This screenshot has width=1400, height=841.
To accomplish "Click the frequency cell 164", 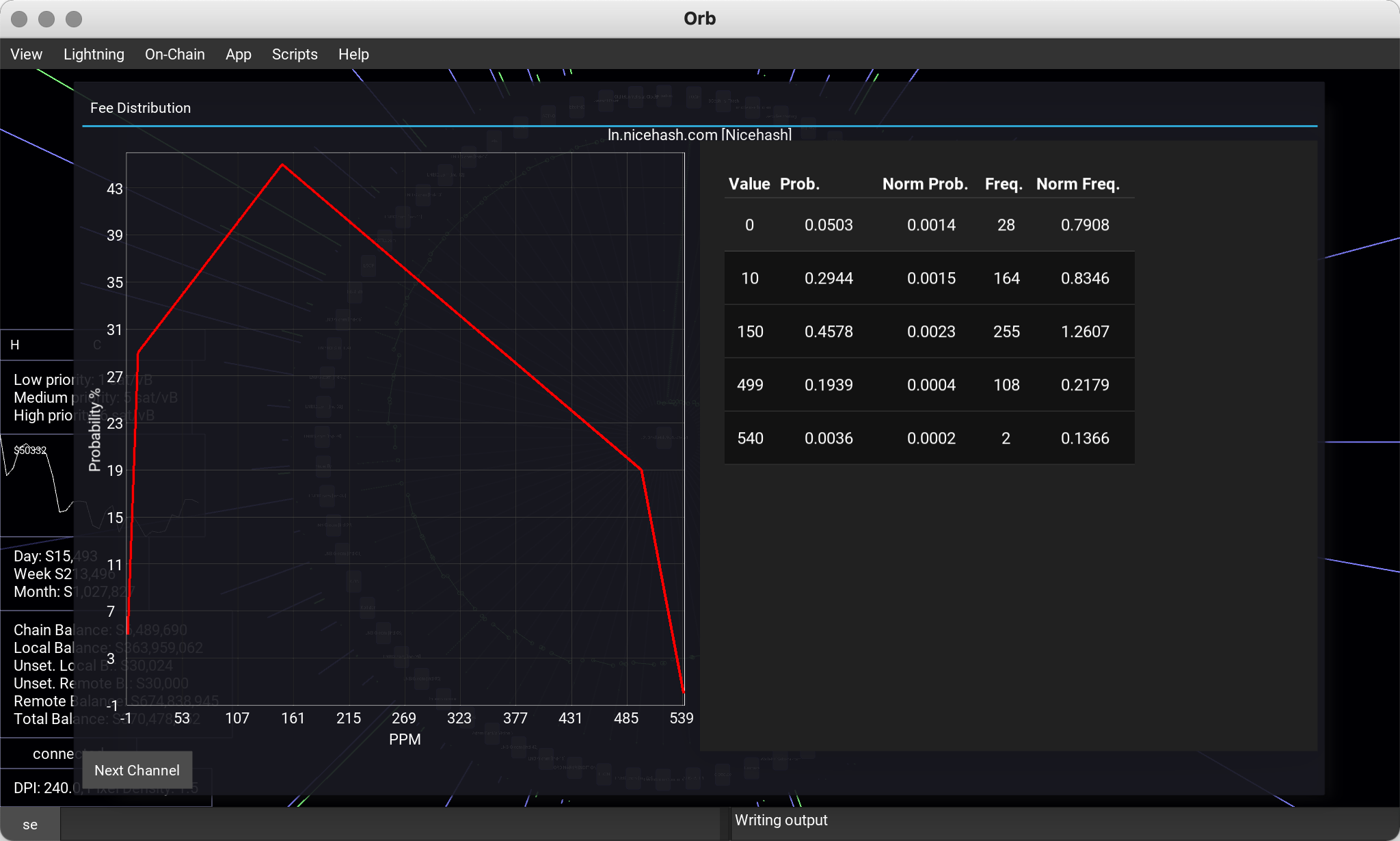I will pos(1006,278).
